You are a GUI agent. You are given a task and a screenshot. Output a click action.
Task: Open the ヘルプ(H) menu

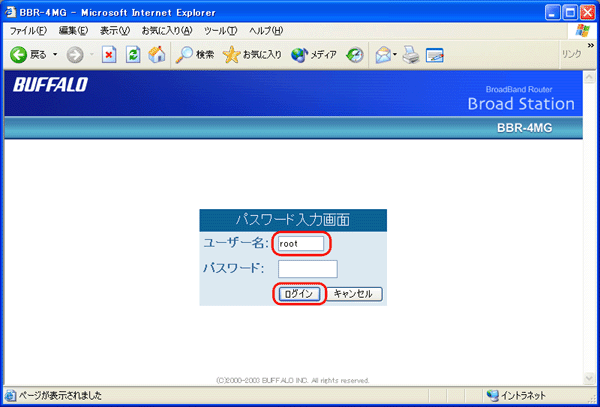pos(266,31)
